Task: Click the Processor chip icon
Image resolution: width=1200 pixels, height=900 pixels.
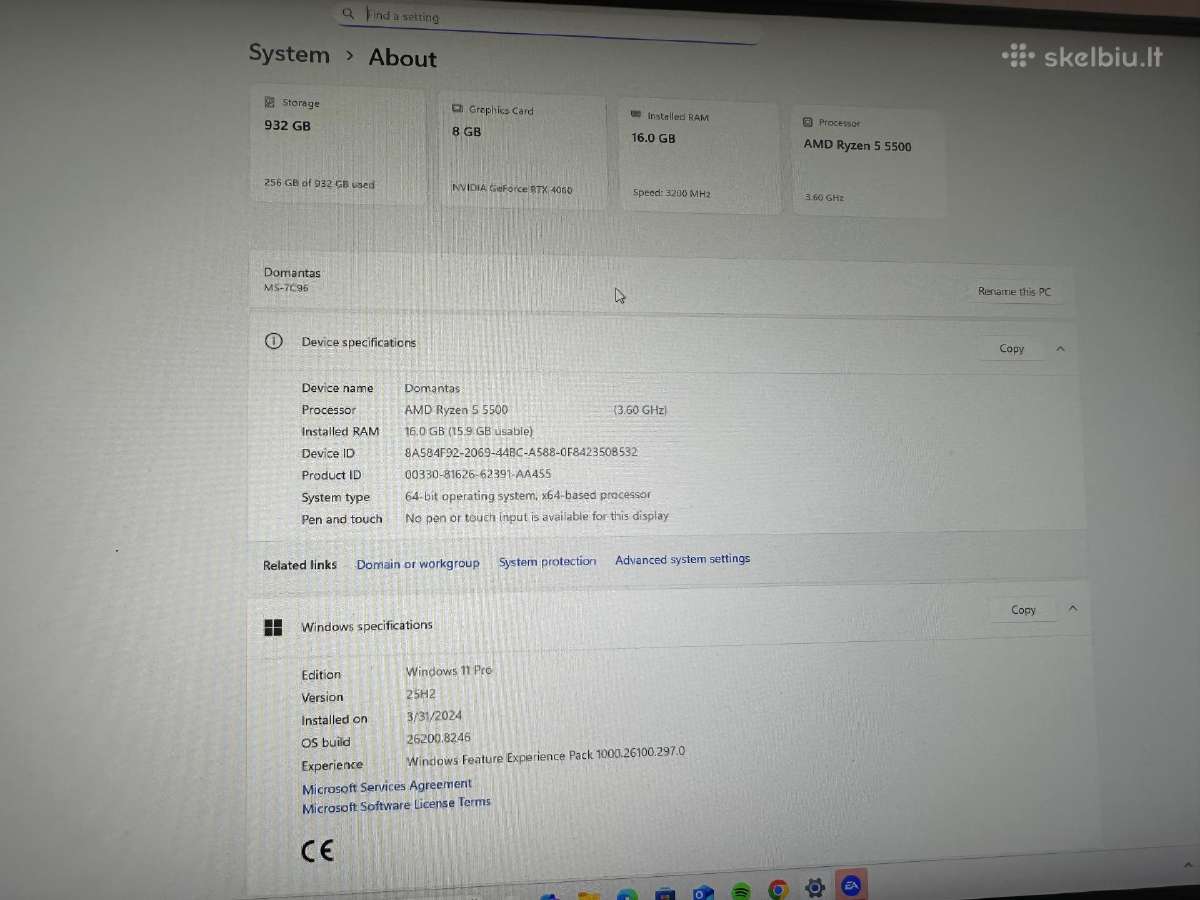Action: [808, 122]
